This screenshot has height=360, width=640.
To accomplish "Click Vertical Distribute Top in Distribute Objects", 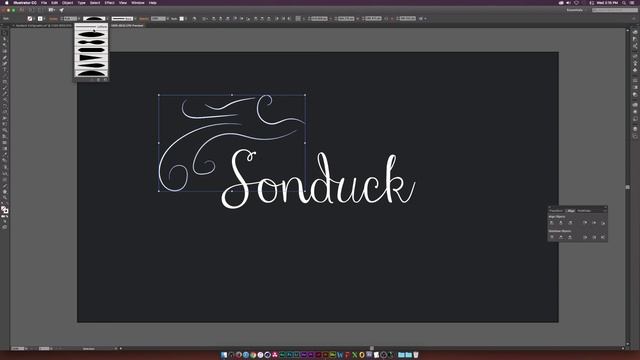I will [552, 237].
